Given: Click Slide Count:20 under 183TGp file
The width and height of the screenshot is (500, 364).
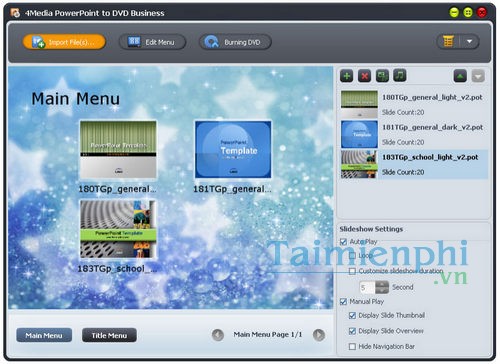Looking at the screenshot, I should pos(403,172).
